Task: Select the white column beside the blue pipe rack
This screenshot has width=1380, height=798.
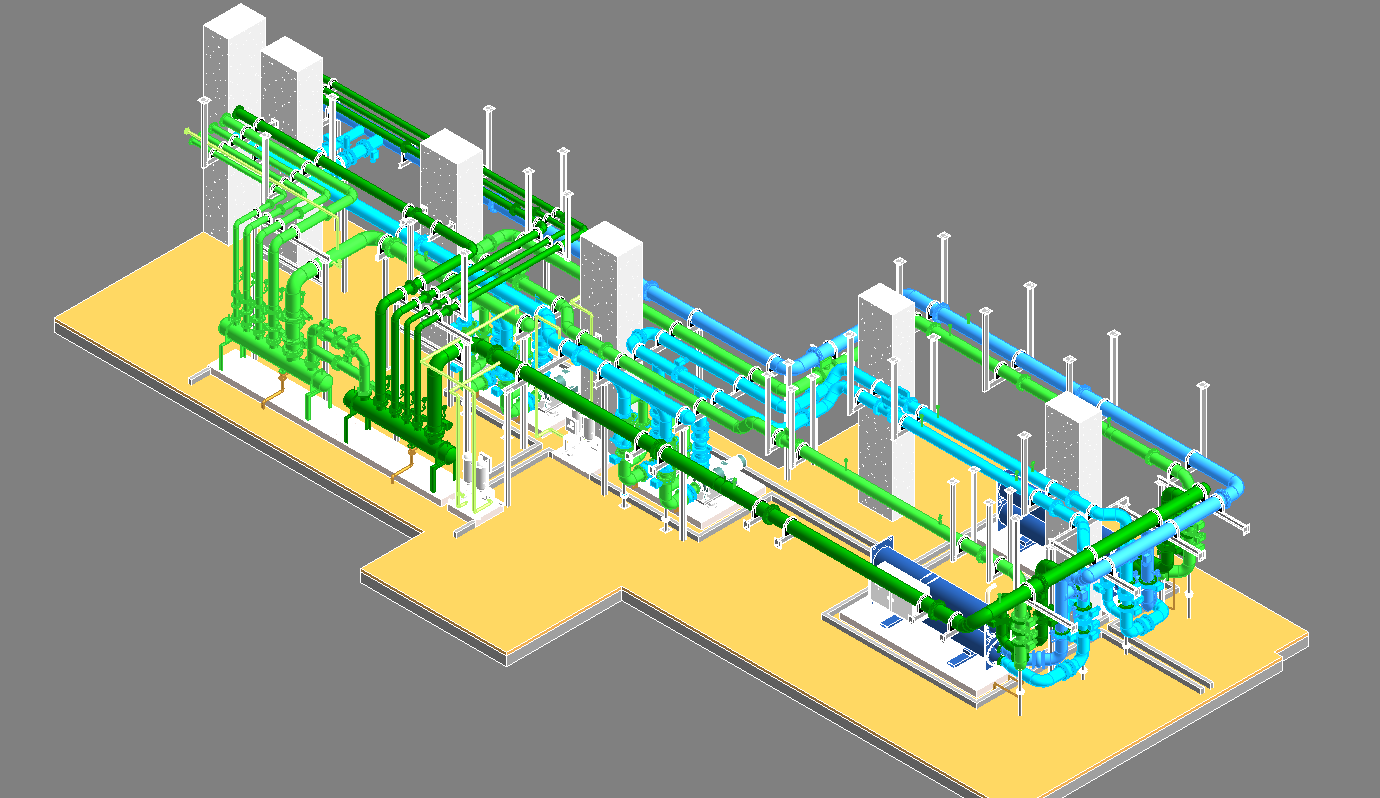Action: (x=886, y=400)
